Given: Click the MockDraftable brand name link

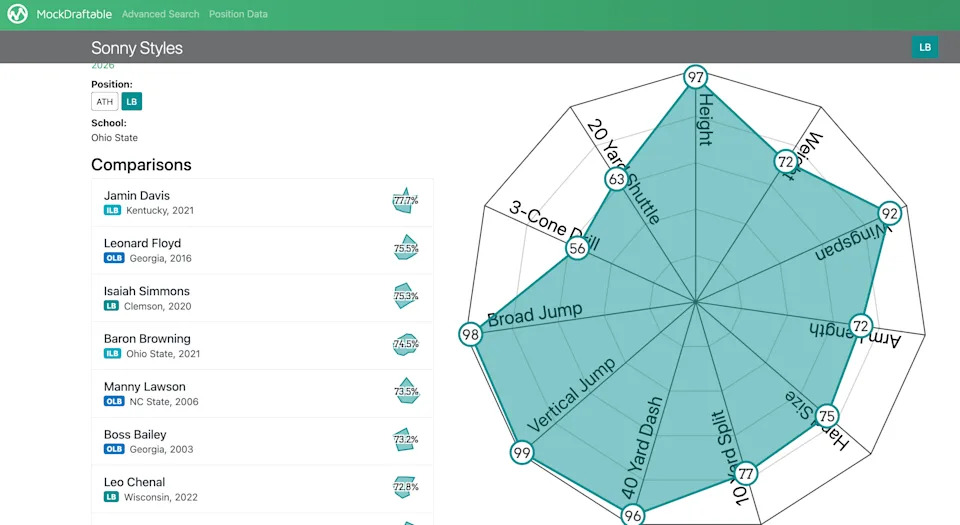Looking at the screenshot, I should tap(73, 15).
